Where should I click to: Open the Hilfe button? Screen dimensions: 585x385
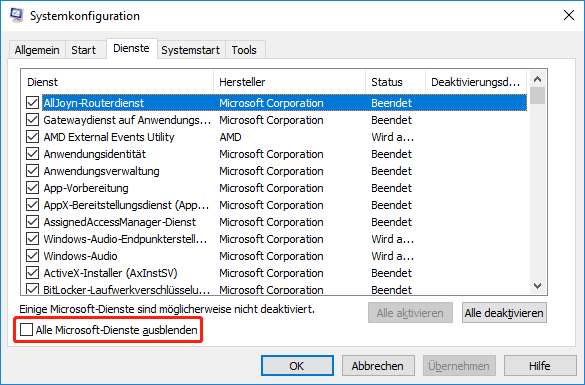point(540,366)
